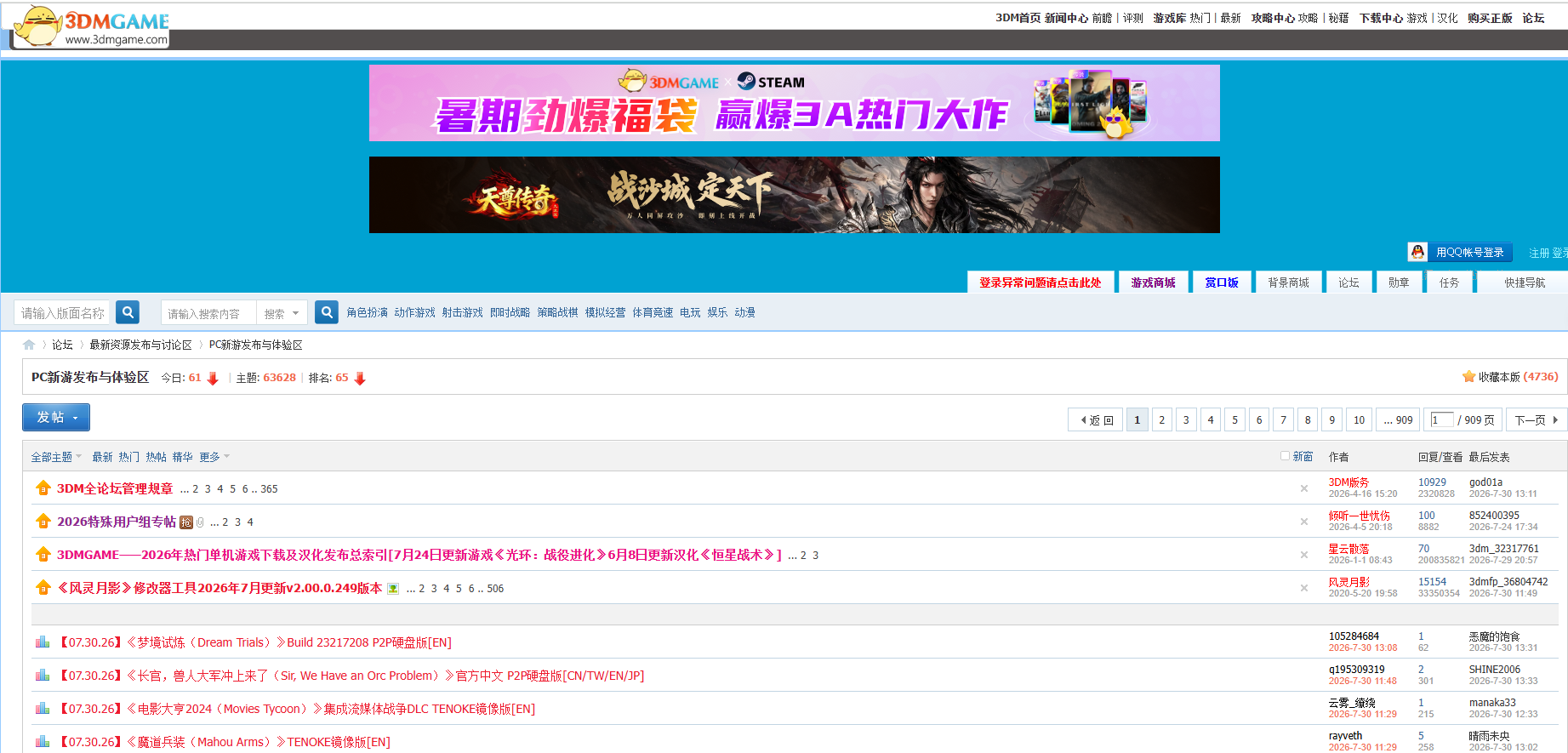Click the 图 badge next to 2026特殊用户组专帖
Screen dimensions: 1568x753
(186, 522)
